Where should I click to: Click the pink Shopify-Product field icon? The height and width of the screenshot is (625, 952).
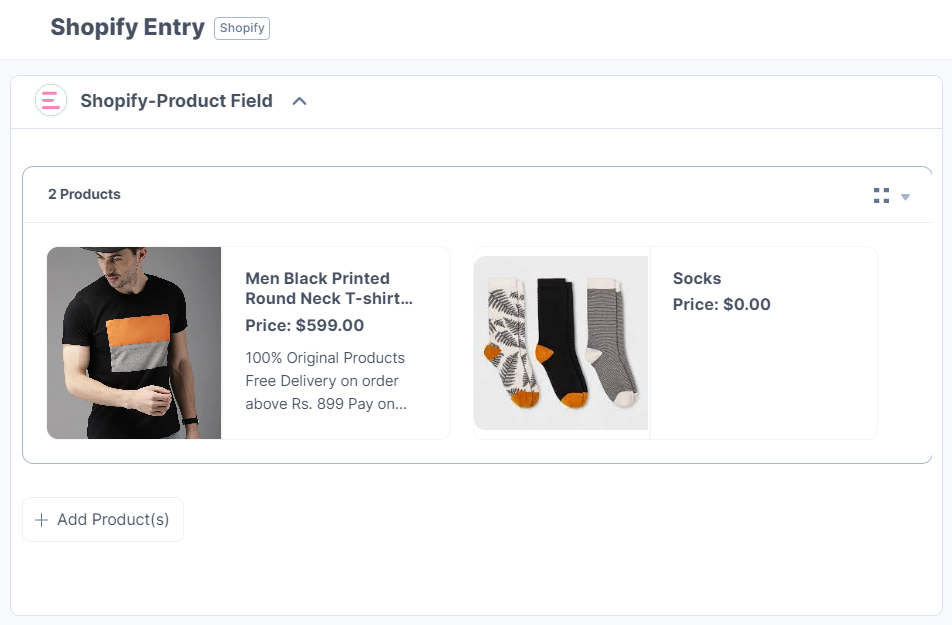pyautogui.click(x=51, y=100)
